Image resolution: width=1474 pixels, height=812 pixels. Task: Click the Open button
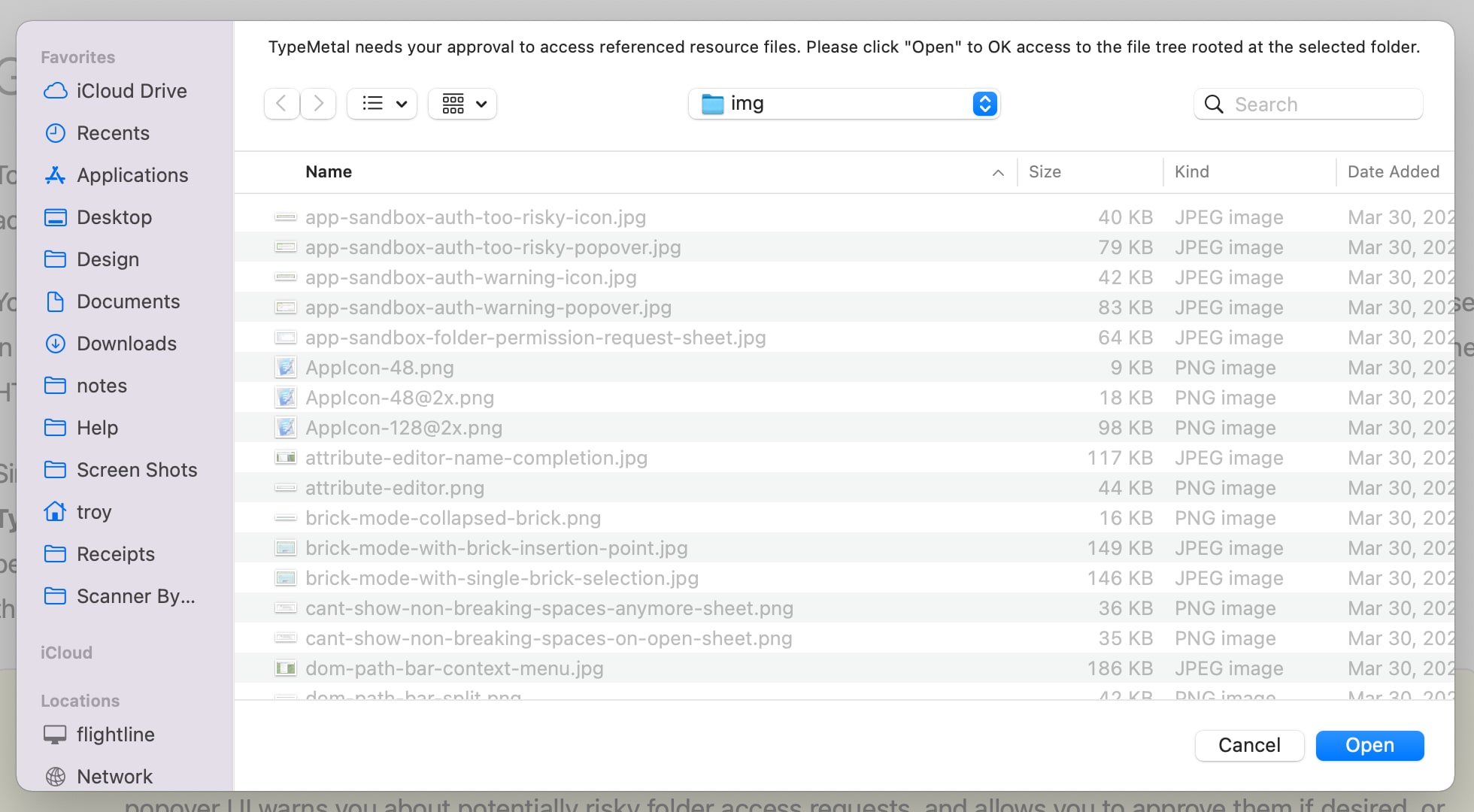(1369, 745)
